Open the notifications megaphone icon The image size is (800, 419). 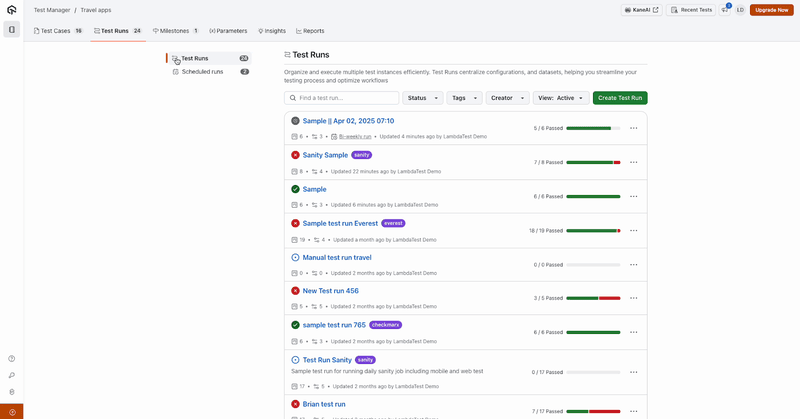(725, 10)
